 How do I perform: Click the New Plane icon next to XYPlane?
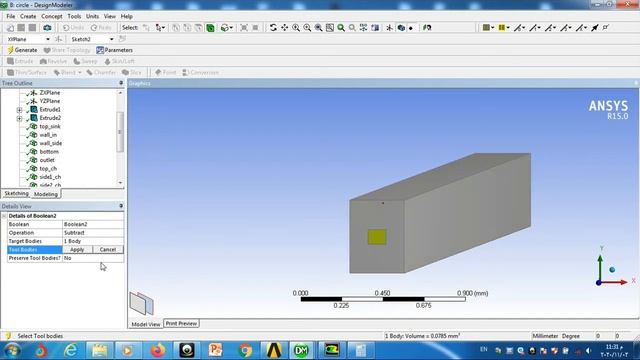[59, 39]
